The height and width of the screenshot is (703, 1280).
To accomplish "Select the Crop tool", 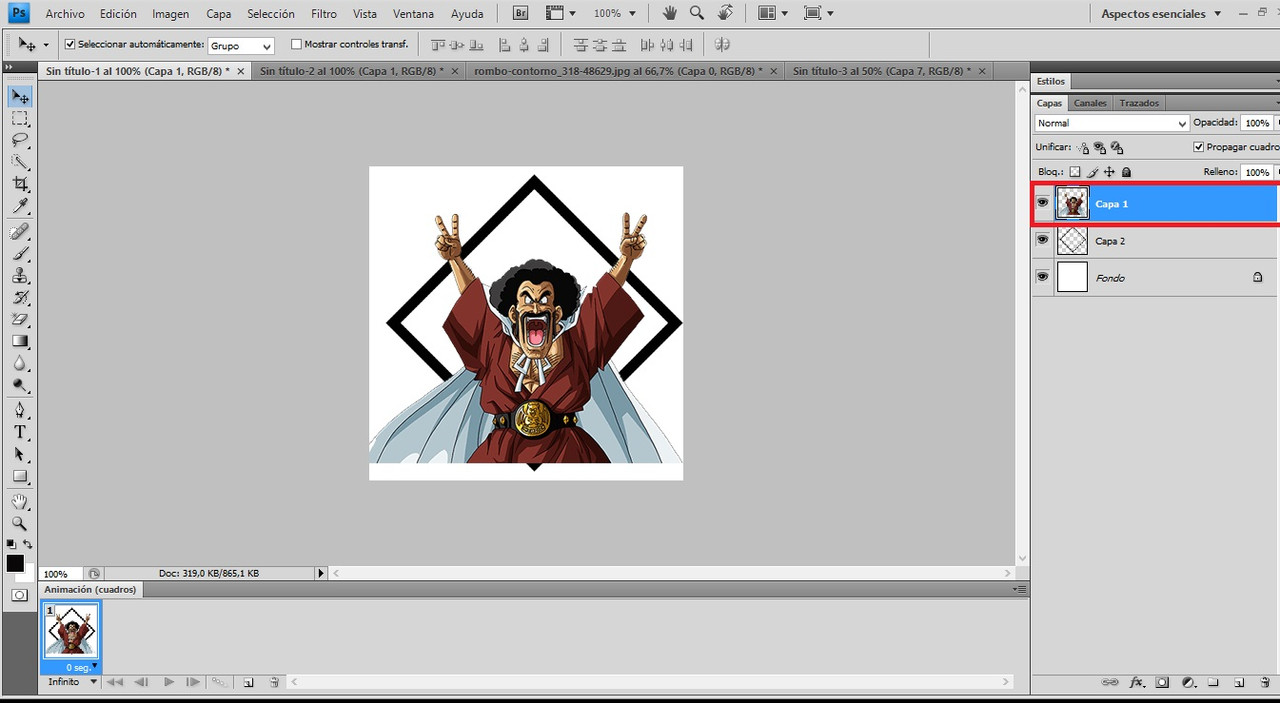I will pyautogui.click(x=20, y=184).
